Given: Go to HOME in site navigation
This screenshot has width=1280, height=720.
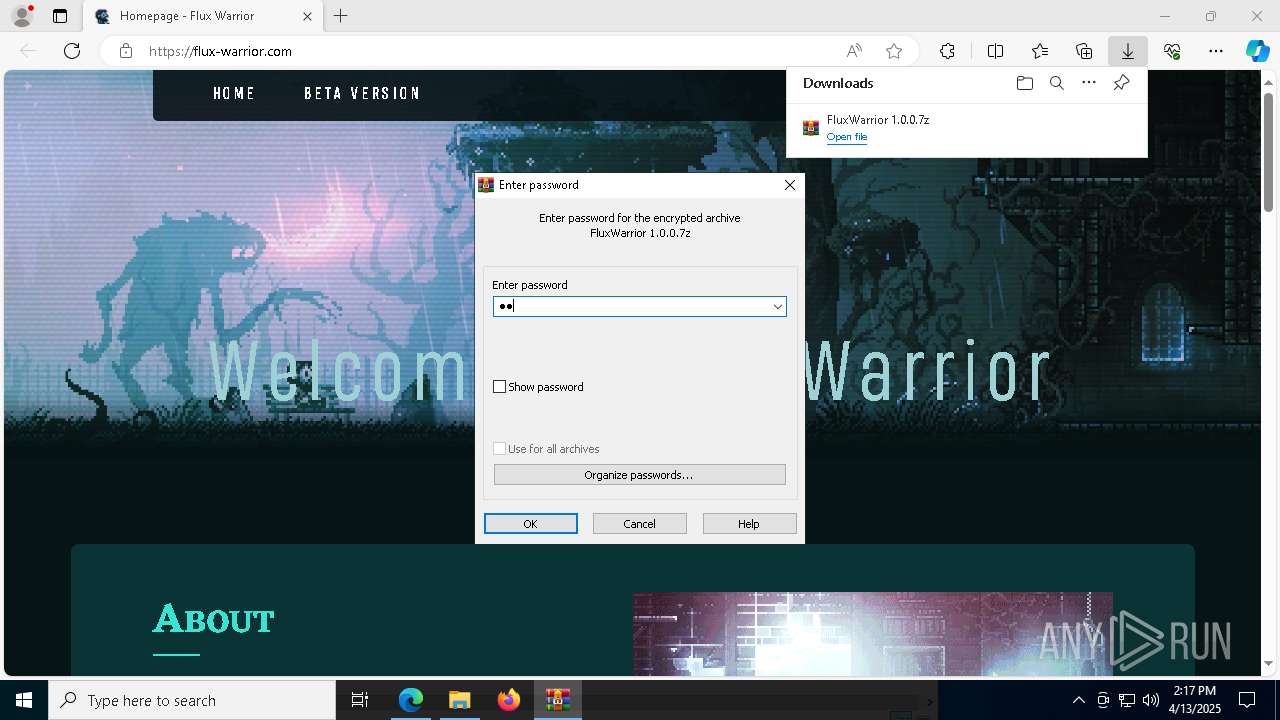Looking at the screenshot, I should pyautogui.click(x=234, y=93).
